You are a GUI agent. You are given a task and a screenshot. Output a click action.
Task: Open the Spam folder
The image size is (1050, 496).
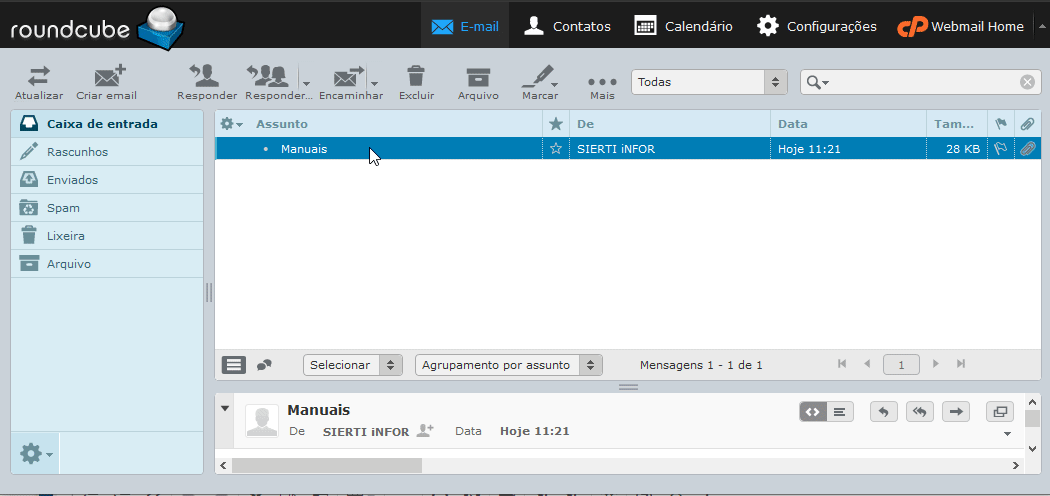coord(107,208)
